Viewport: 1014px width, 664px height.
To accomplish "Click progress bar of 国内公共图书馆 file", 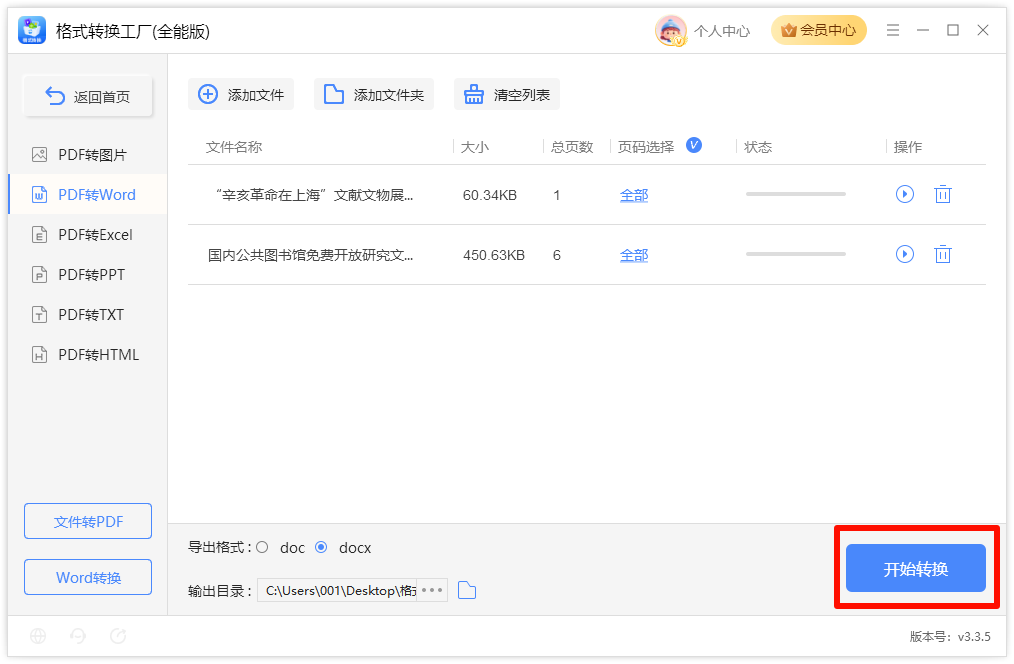I will 795,254.
